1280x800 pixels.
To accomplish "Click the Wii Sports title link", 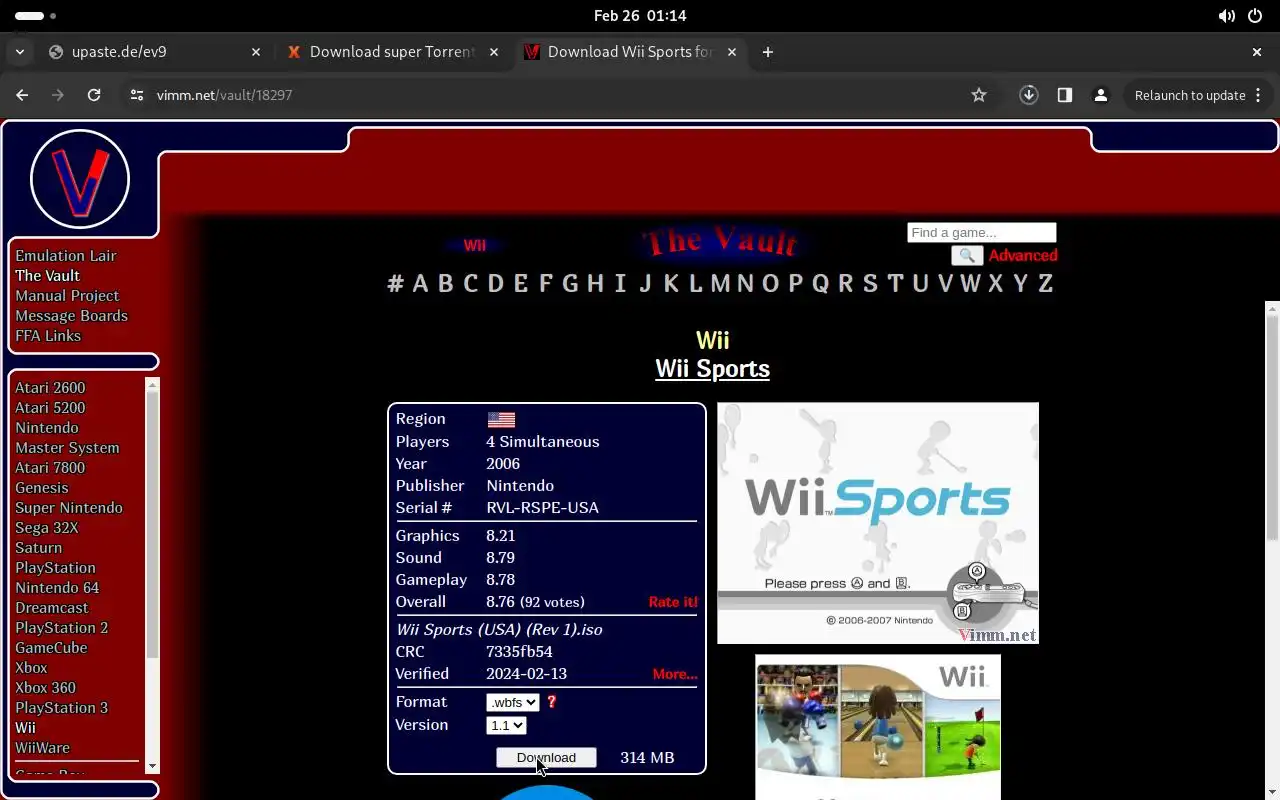I will coord(712,369).
